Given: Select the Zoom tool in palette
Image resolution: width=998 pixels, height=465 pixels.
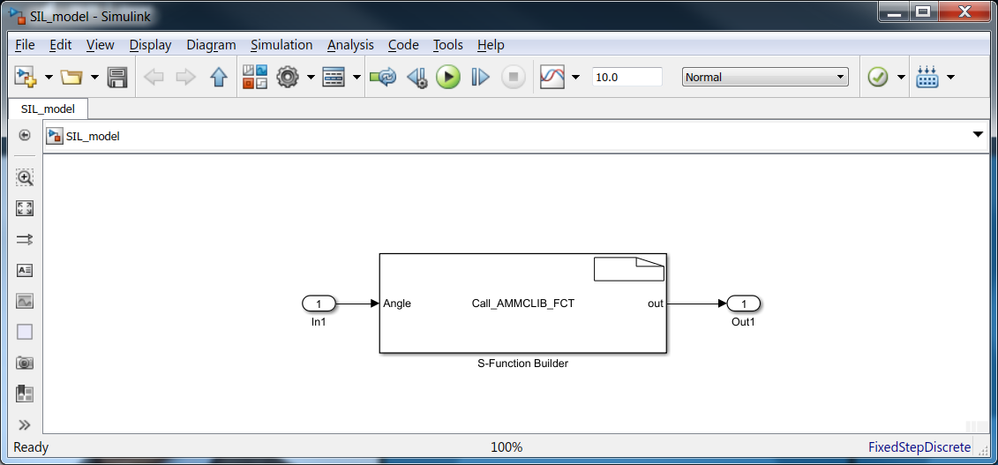Looking at the screenshot, I should (x=25, y=177).
